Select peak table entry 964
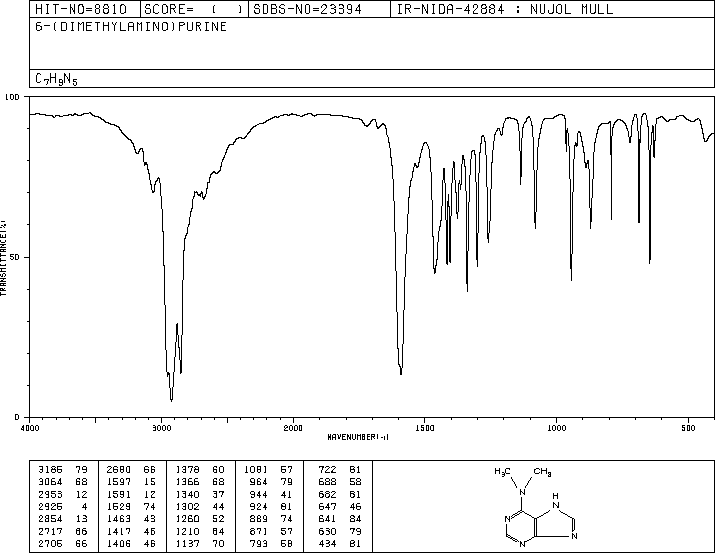 tap(271, 482)
